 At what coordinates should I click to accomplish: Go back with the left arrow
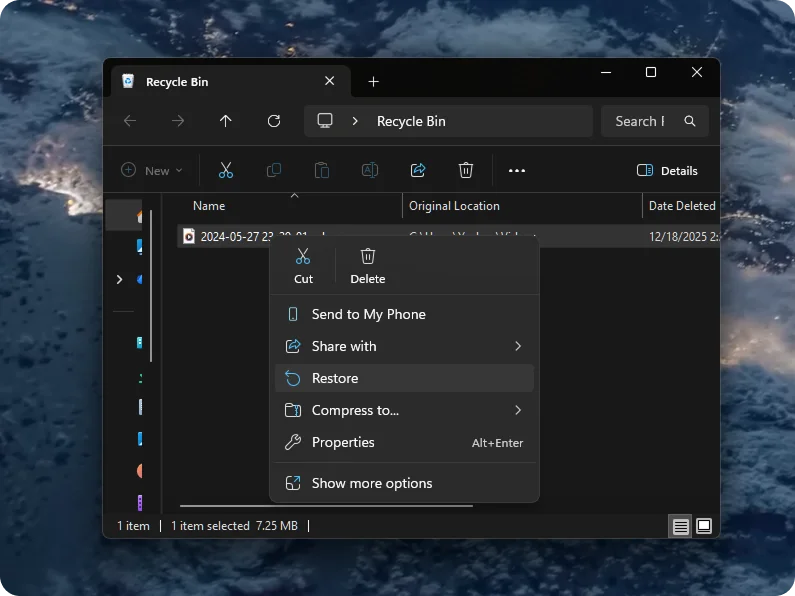[x=130, y=121]
